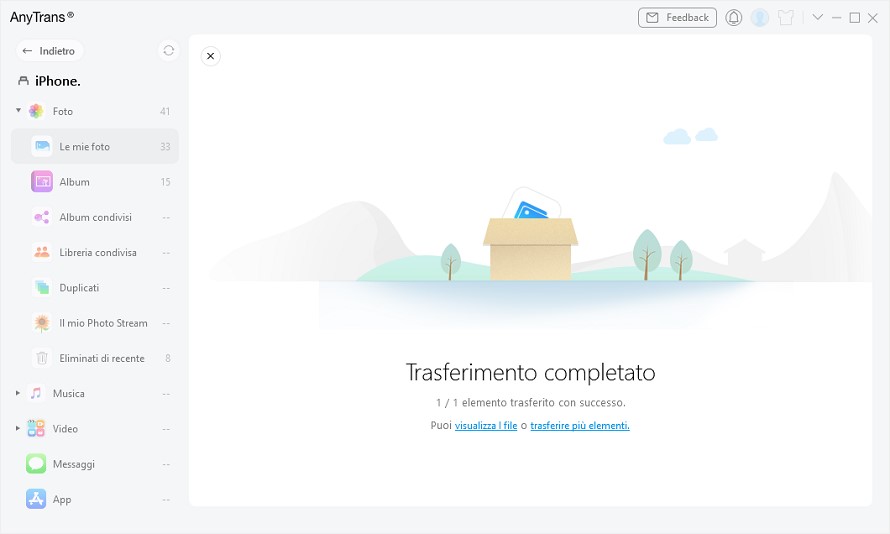This screenshot has height=534, width=890.
Task: Click the visualizza i file link
Action: [486, 426]
